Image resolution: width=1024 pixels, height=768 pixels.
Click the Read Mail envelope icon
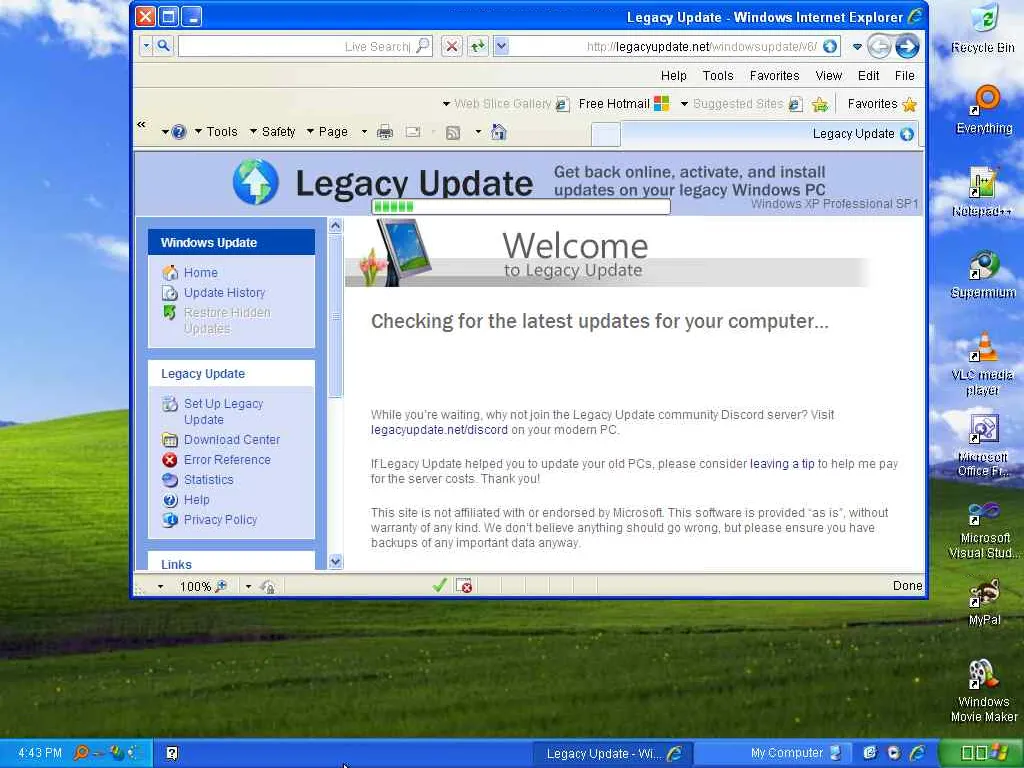(413, 132)
